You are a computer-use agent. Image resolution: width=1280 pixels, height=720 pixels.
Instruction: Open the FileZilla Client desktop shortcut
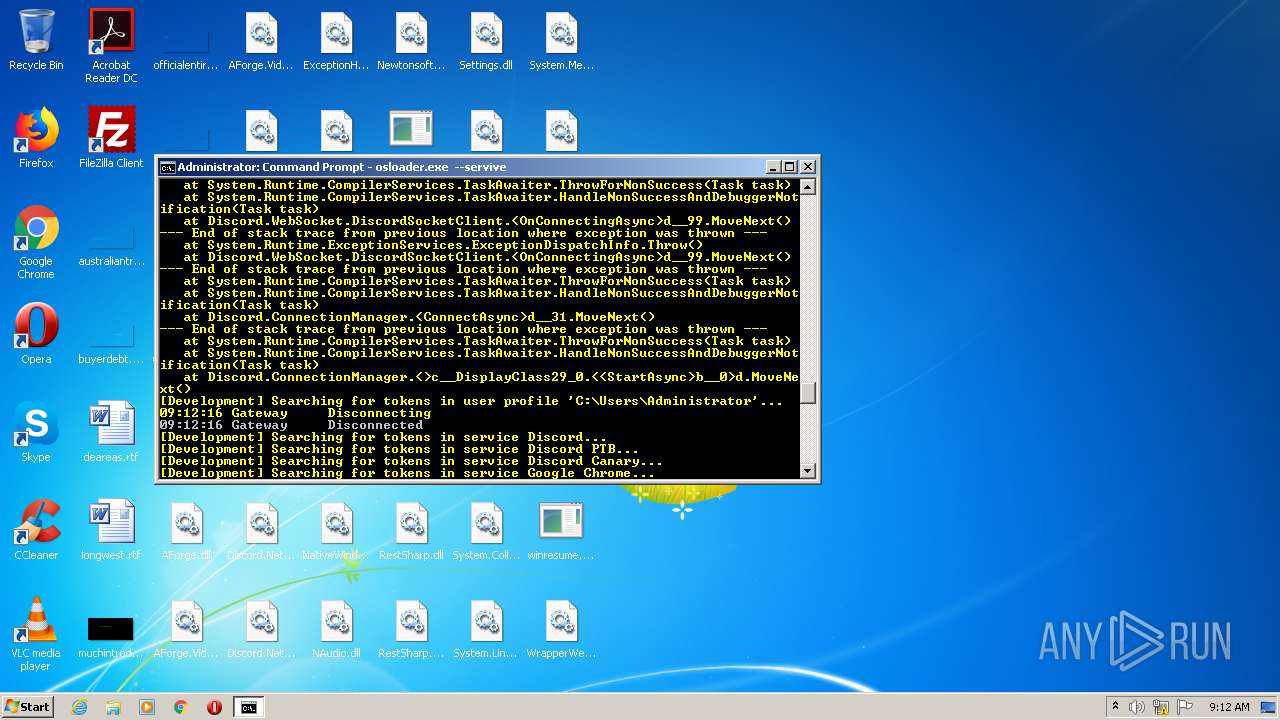click(x=111, y=139)
